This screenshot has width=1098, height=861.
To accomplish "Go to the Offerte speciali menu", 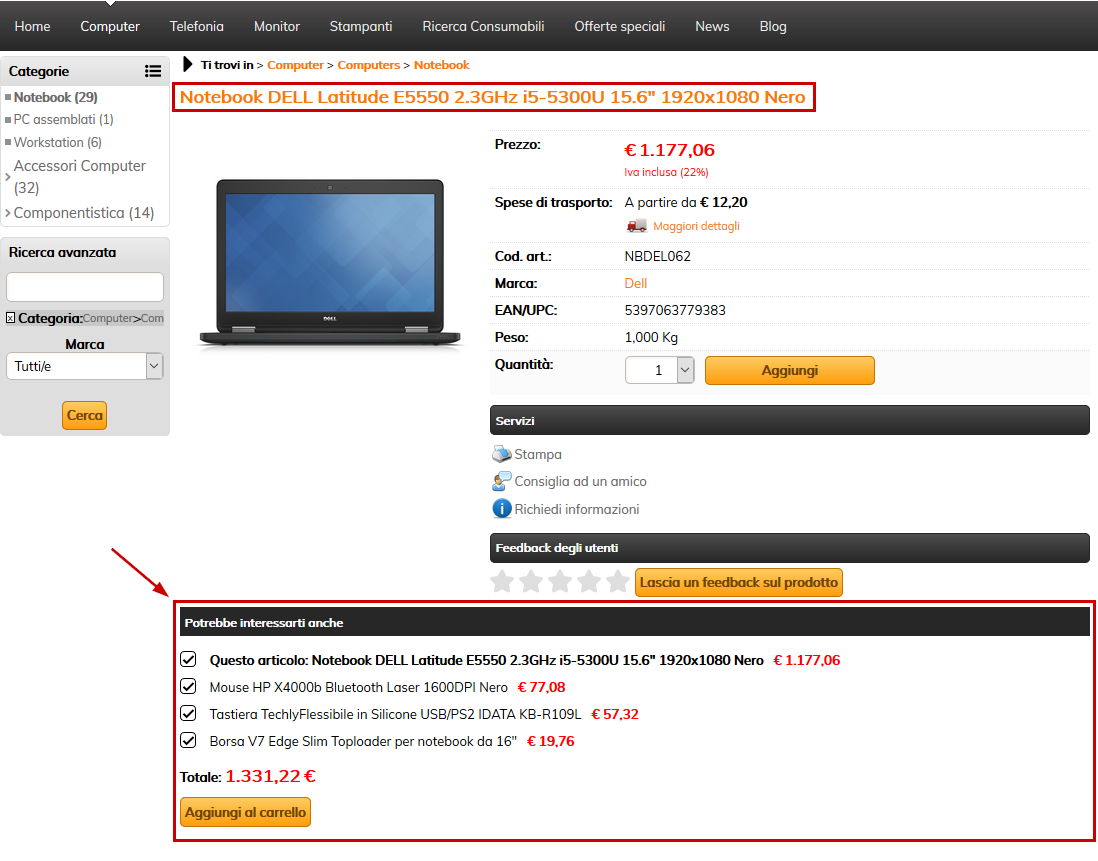I will click(x=619, y=26).
